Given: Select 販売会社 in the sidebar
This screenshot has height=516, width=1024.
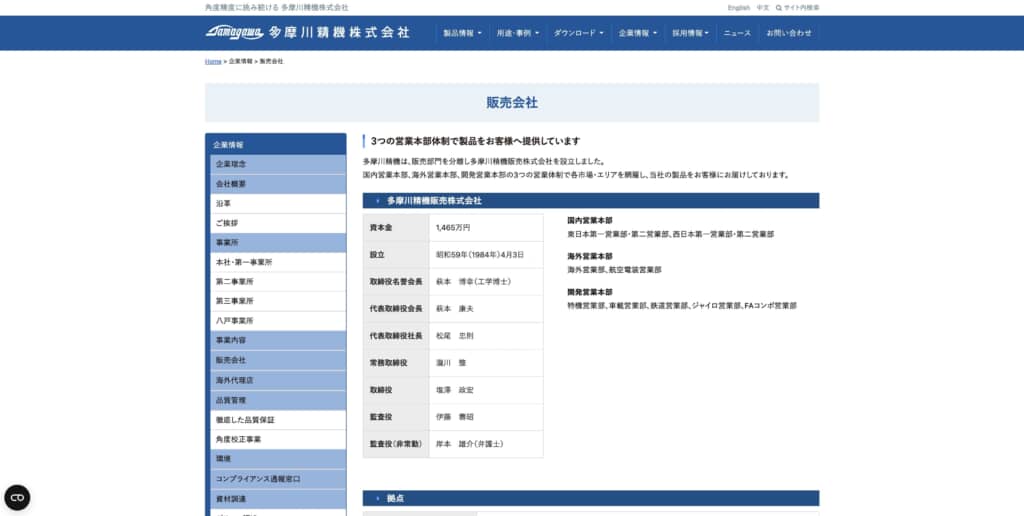Looking at the screenshot, I should 278,360.
